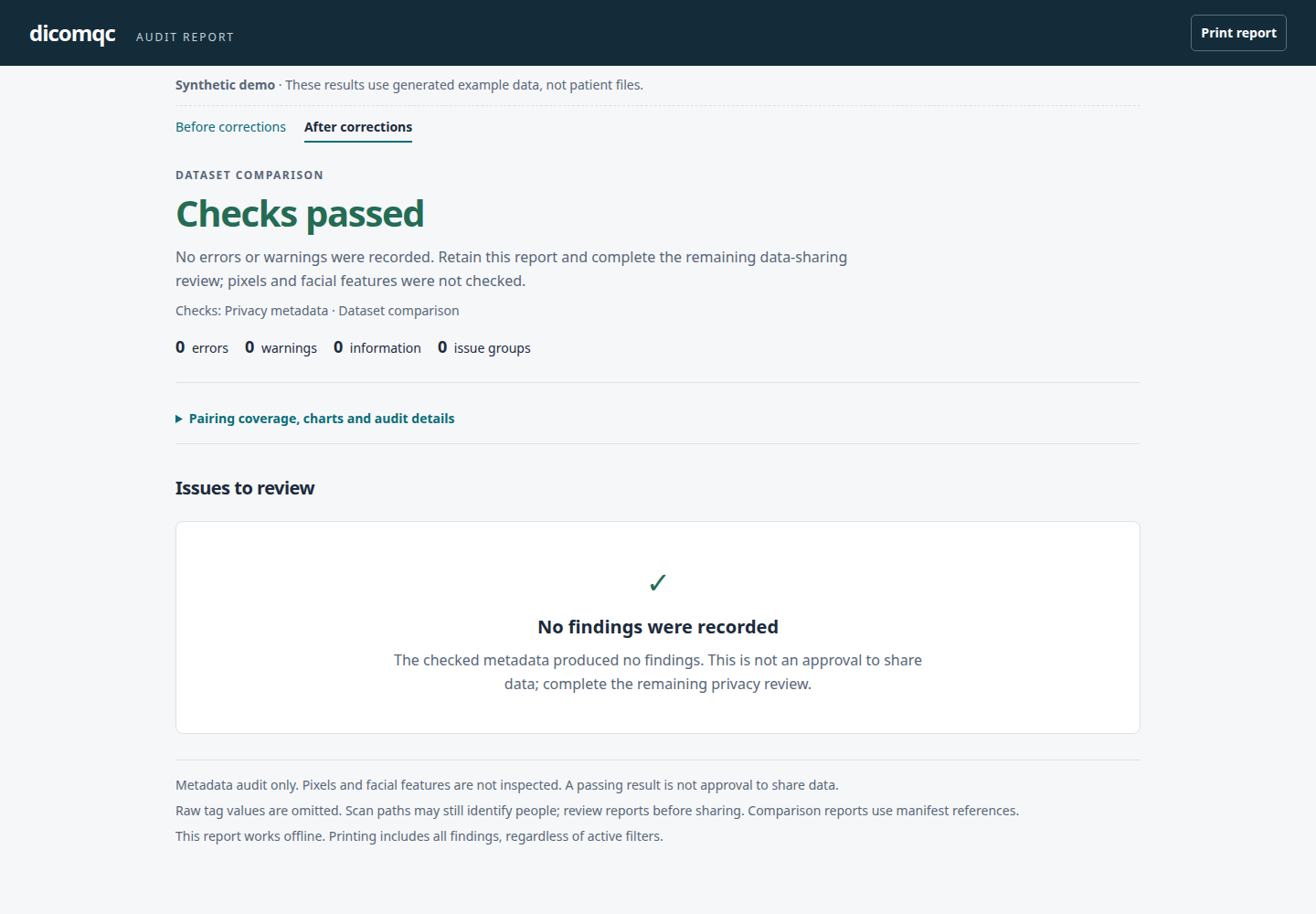1316x914 pixels.
Task: Click the 0 information count
Action: click(x=377, y=347)
